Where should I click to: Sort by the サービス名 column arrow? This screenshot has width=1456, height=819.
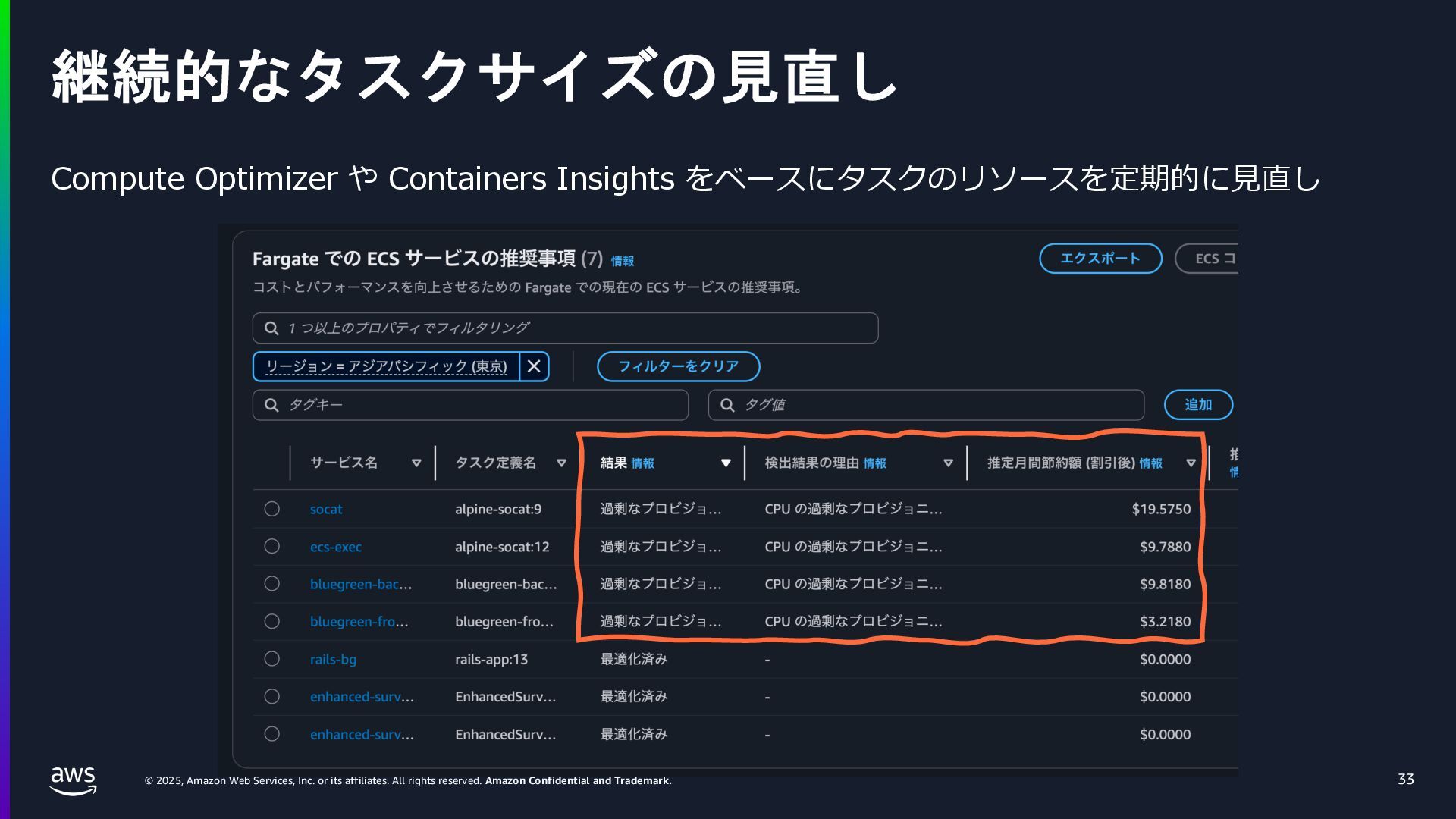pyautogui.click(x=416, y=463)
